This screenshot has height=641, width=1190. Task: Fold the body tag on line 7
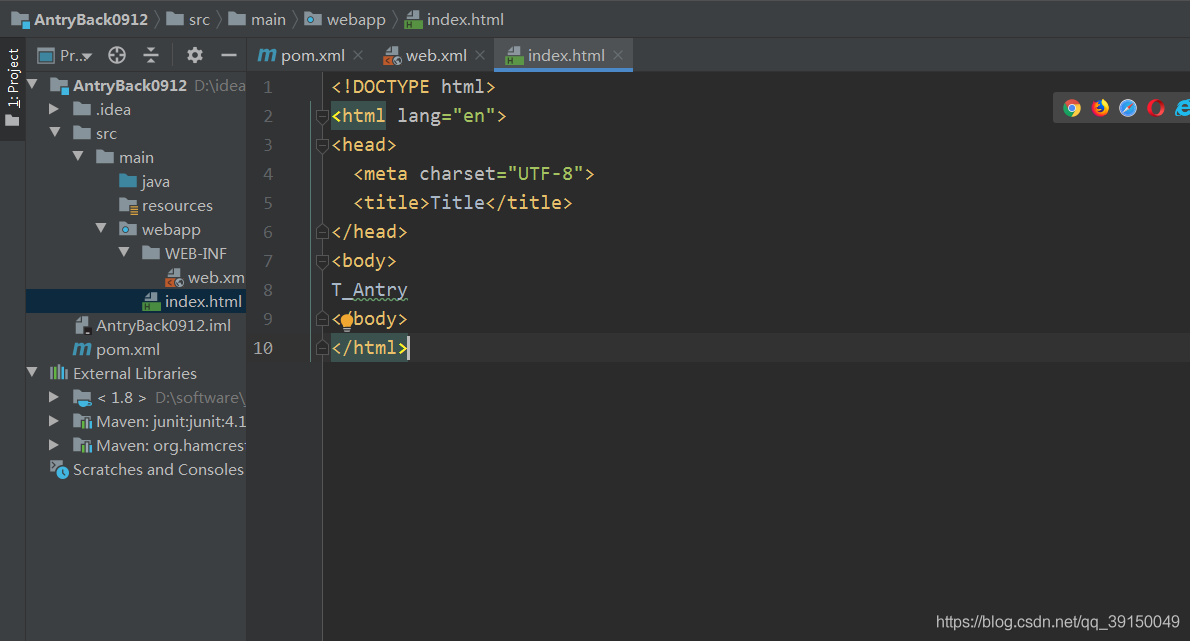coord(322,261)
